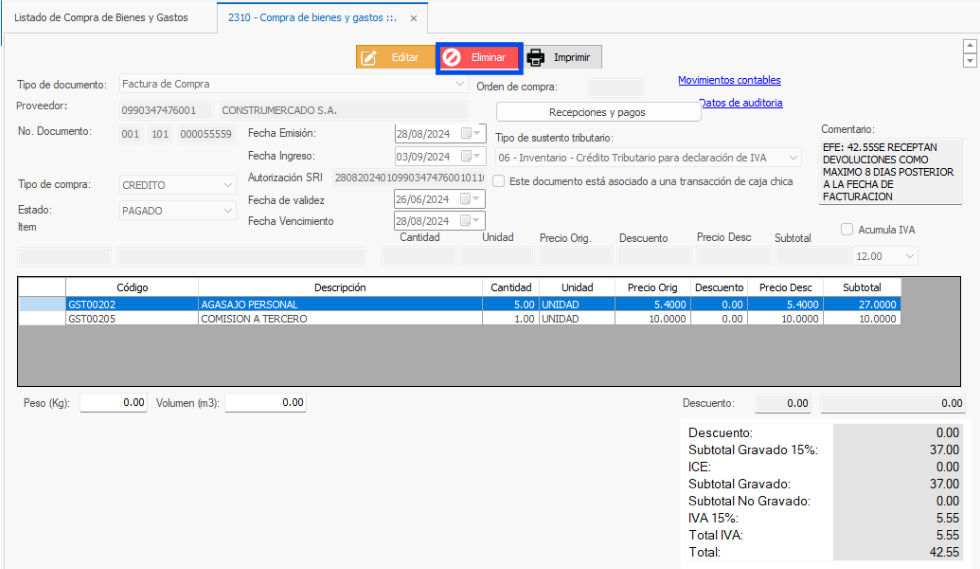Expand the Tipo de sustento tributario dropdown
Viewport: 980px width, 569px height.
[x=793, y=158]
